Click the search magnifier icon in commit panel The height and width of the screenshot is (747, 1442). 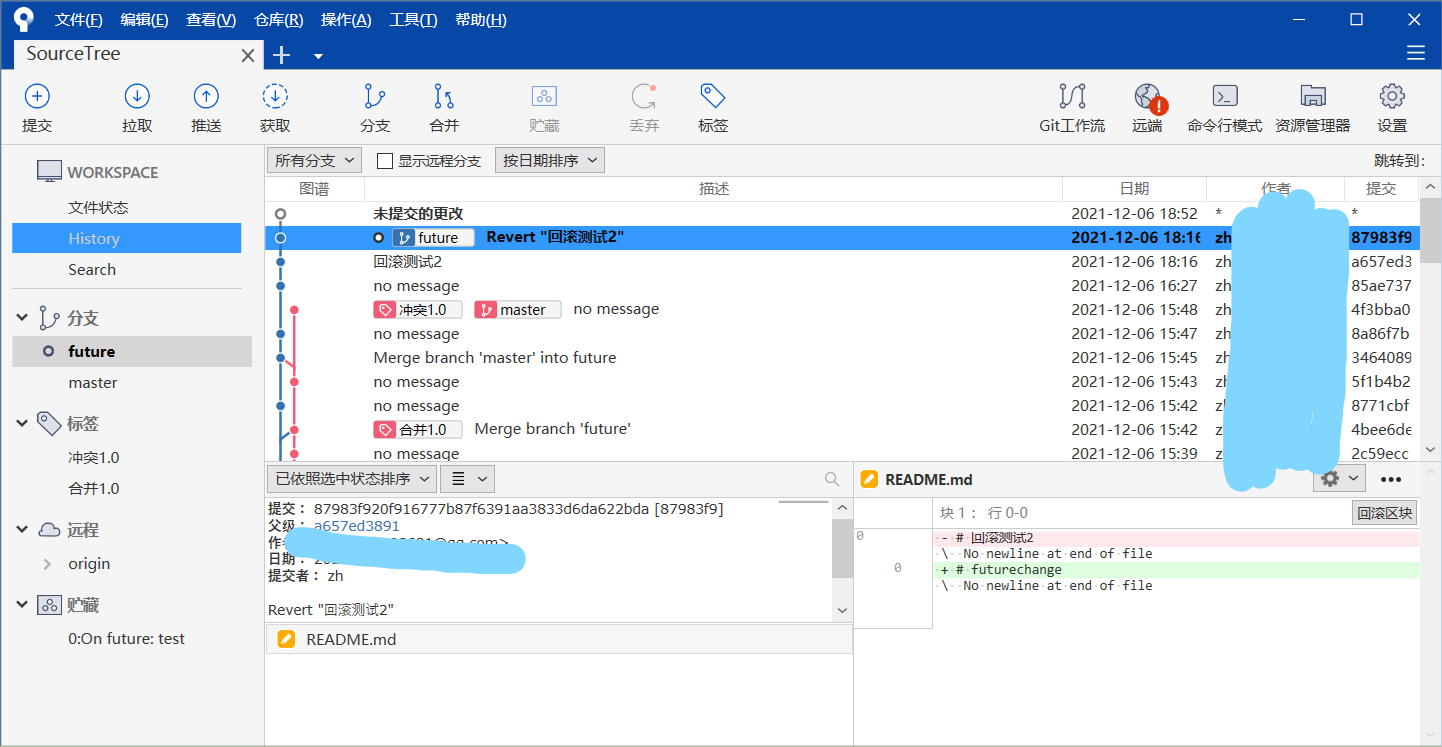click(832, 479)
